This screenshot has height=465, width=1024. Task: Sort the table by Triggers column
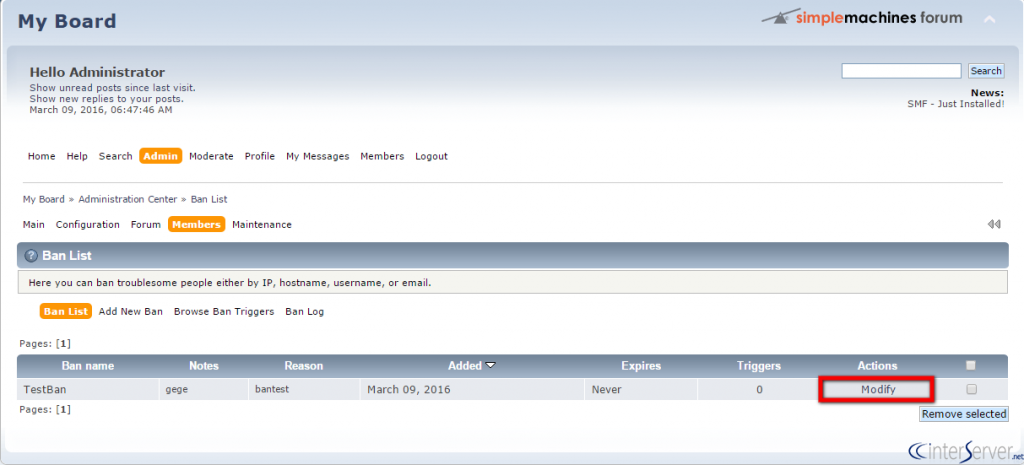[x=759, y=366]
